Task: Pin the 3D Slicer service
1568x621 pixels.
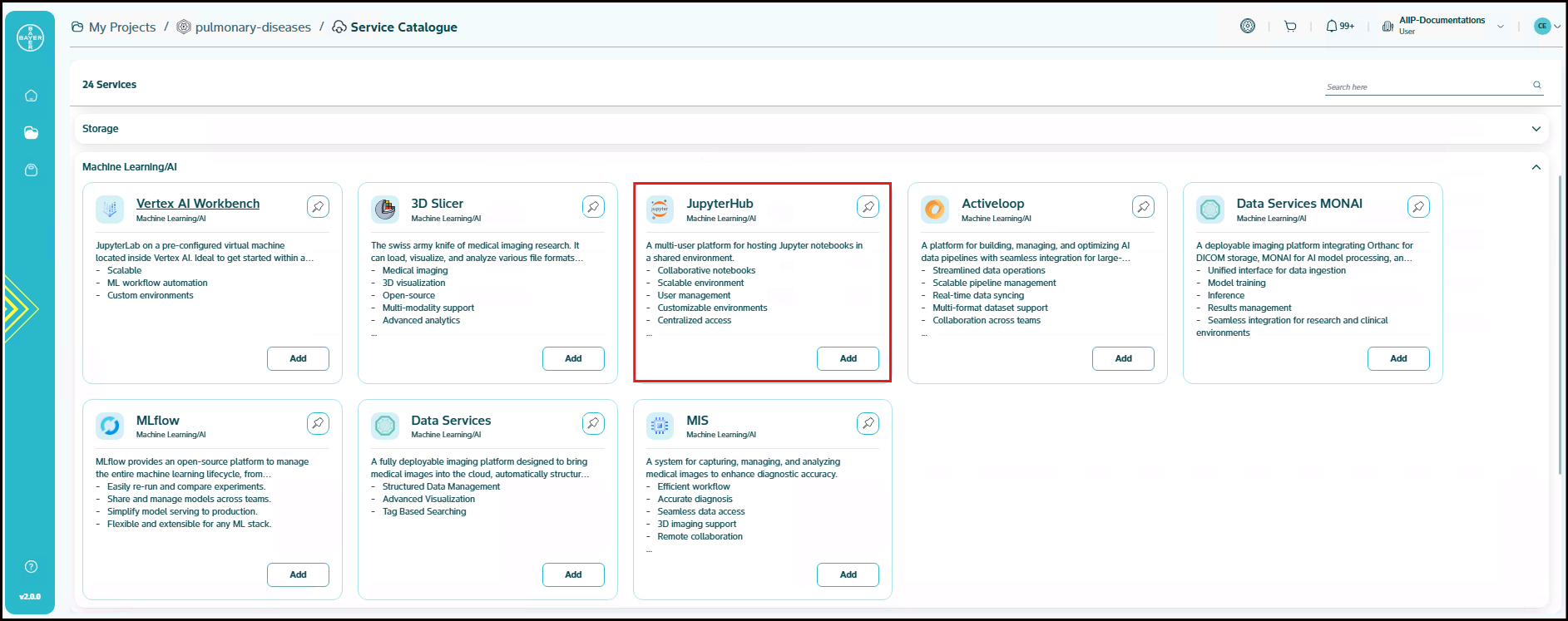Action: (593, 207)
